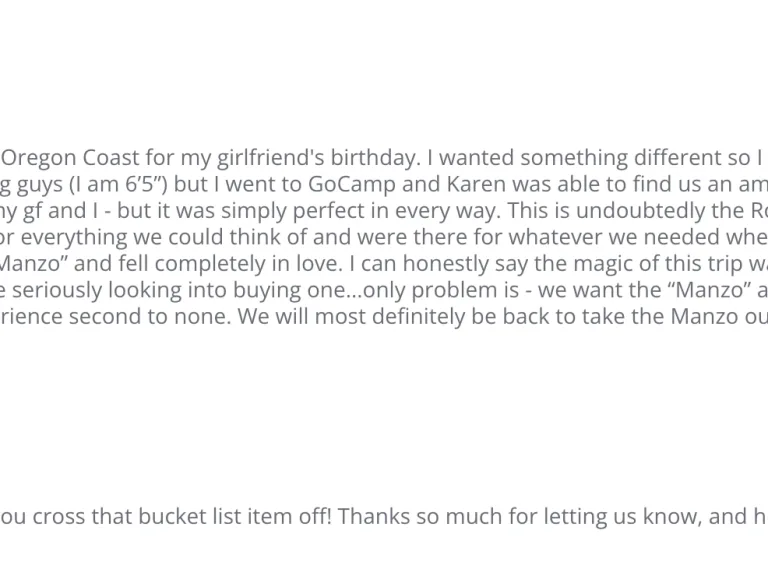Click "seriously looking into buying one"
This screenshot has height=576, width=768.
pyautogui.click(x=179, y=290)
